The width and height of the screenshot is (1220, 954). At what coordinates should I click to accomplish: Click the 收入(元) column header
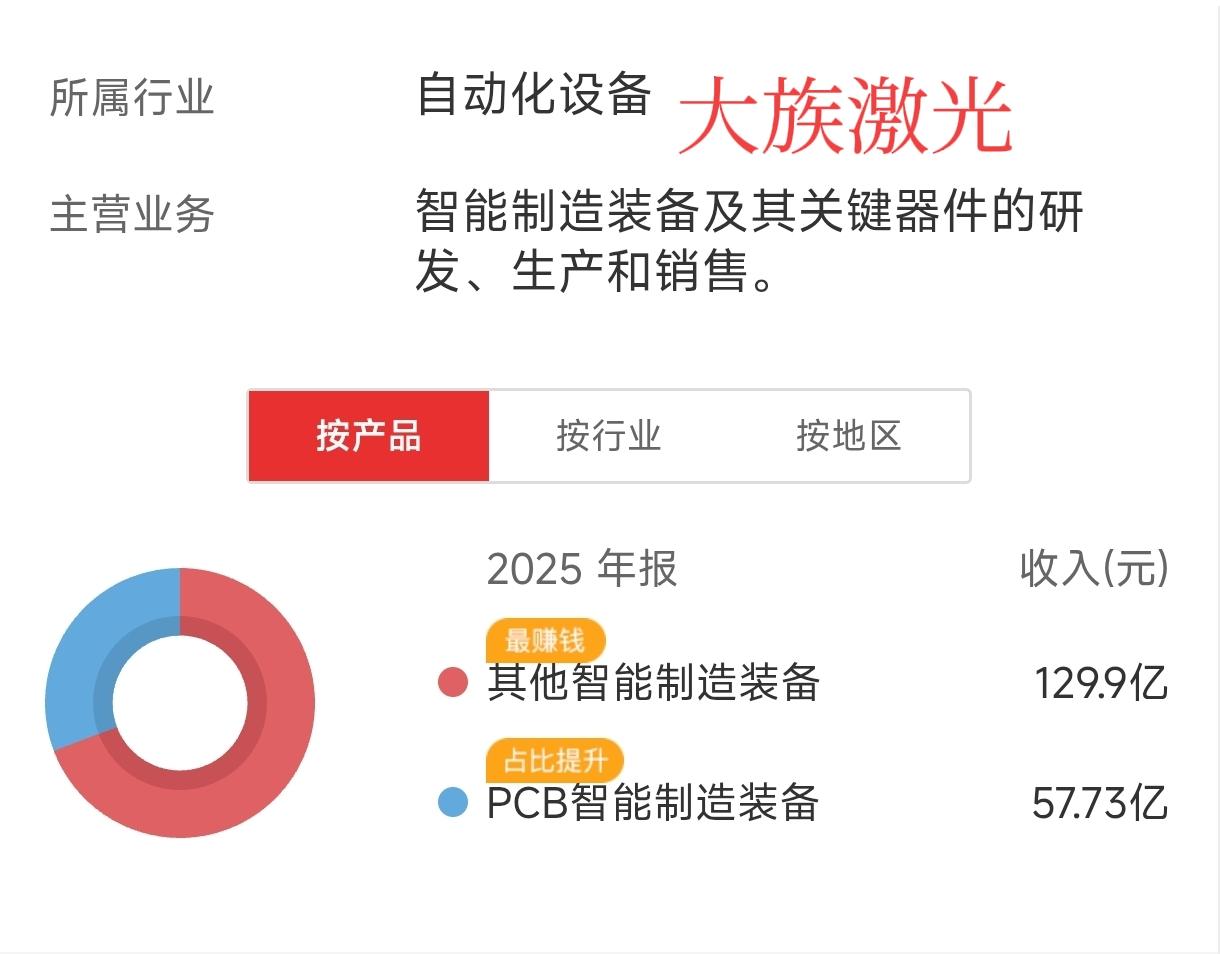pos(1094,569)
